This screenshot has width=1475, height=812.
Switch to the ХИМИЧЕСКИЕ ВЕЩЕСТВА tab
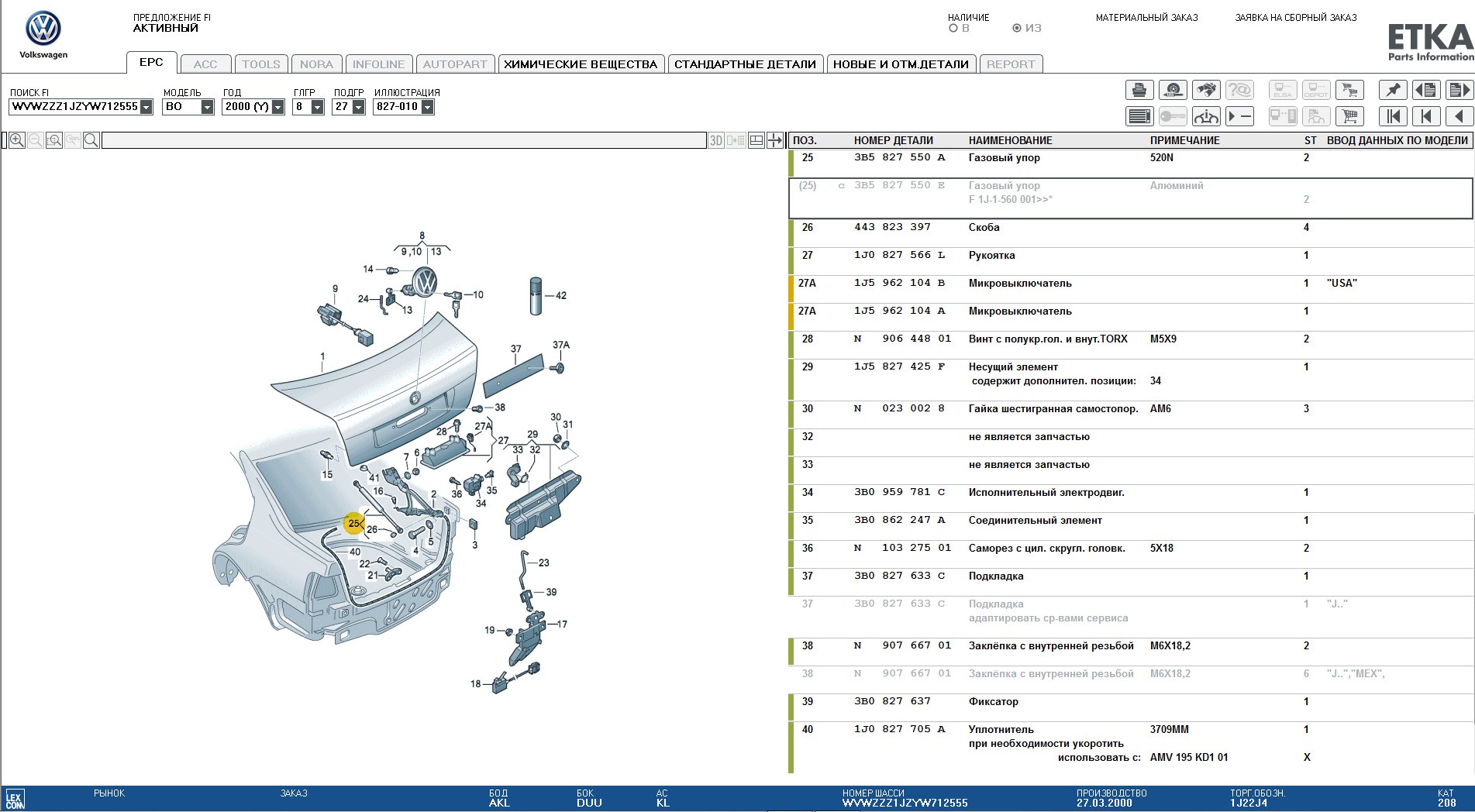580,64
